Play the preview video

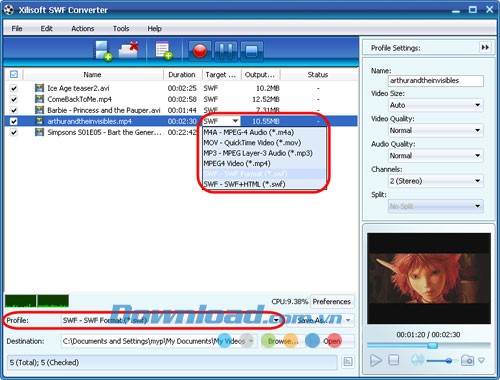pyautogui.click(x=376, y=360)
